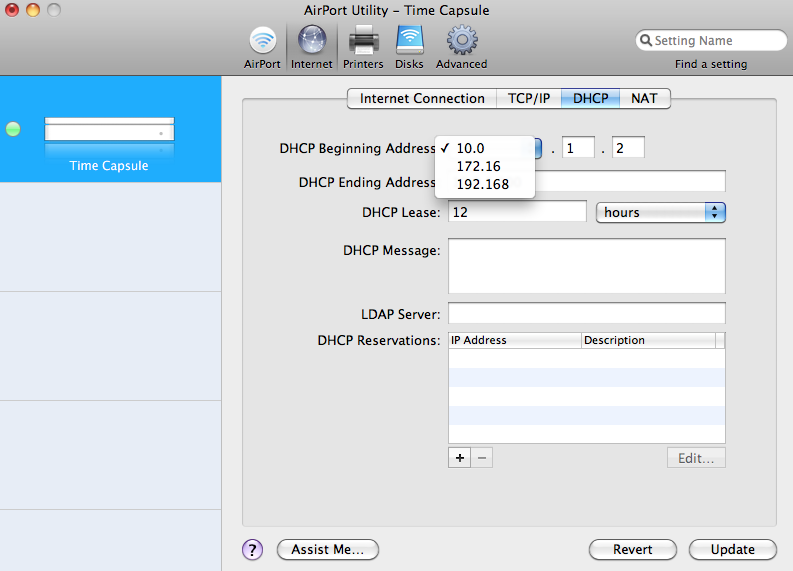
Task: Click the magnifier icon in search field
Action: tap(645, 40)
